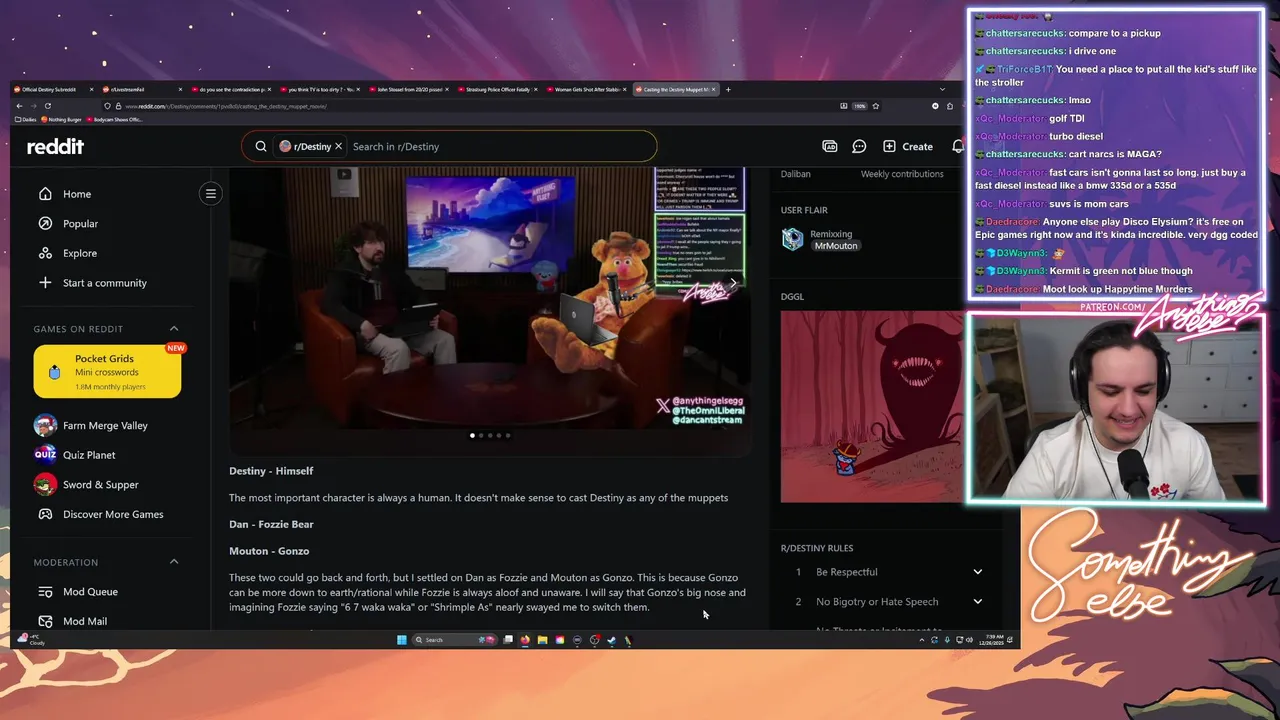Click the browser back arrow
Viewport: 1280px width, 720px height.
19,106
